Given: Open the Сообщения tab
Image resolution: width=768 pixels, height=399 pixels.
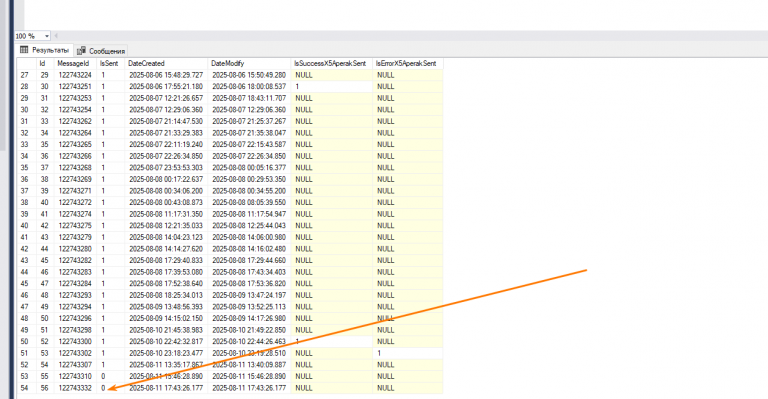Looking at the screenshot, I should pos(101,51).
